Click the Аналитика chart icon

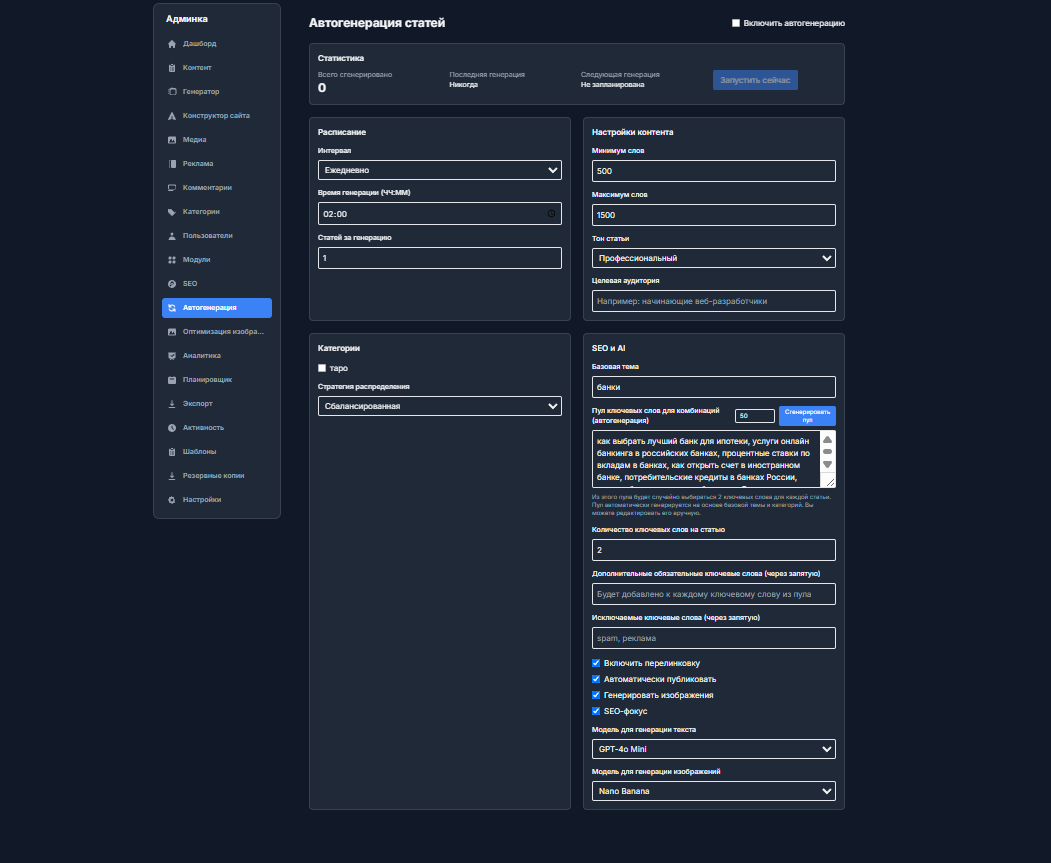(x=172, y=356)
